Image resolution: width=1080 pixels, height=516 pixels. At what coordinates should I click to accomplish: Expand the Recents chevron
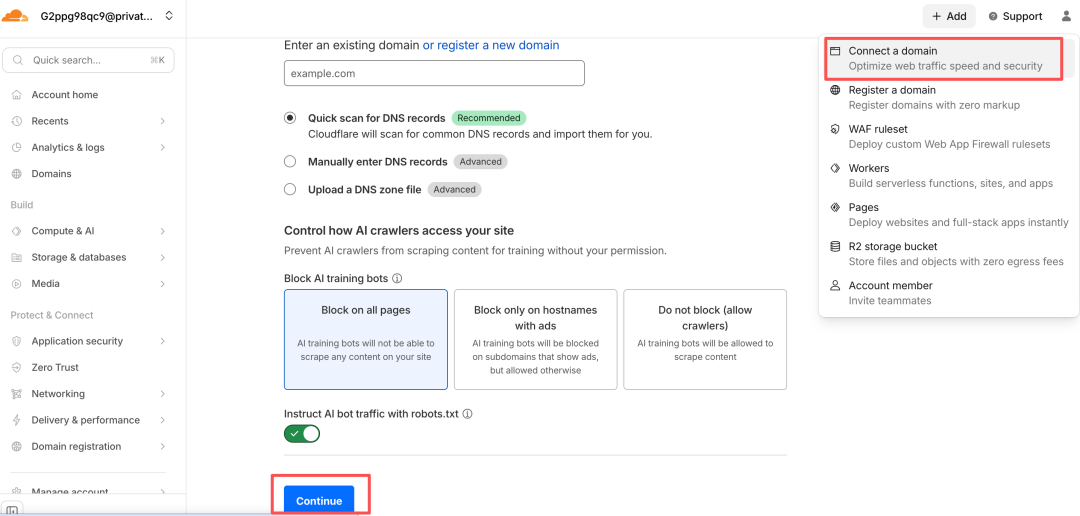pos(163,121)
